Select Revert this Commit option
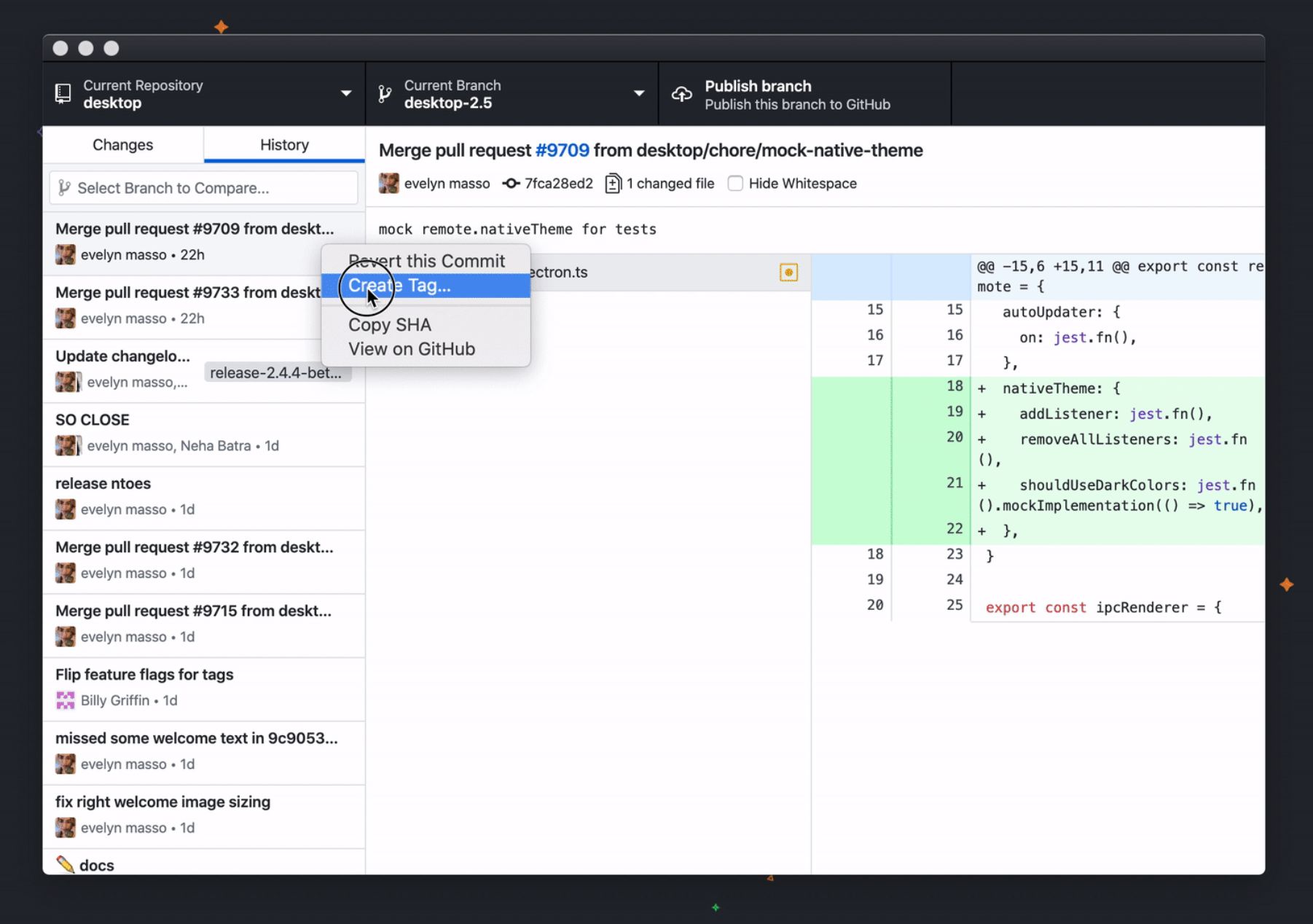The width and height of the screenshot is (1313, 924). click(426, 261)
